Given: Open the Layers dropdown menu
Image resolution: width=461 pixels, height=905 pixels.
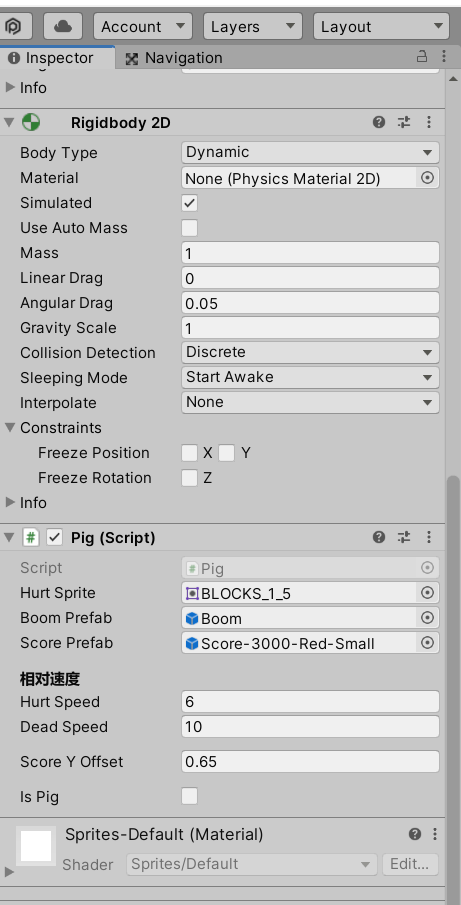Looking at the screenshot, I should pos(253,27).
